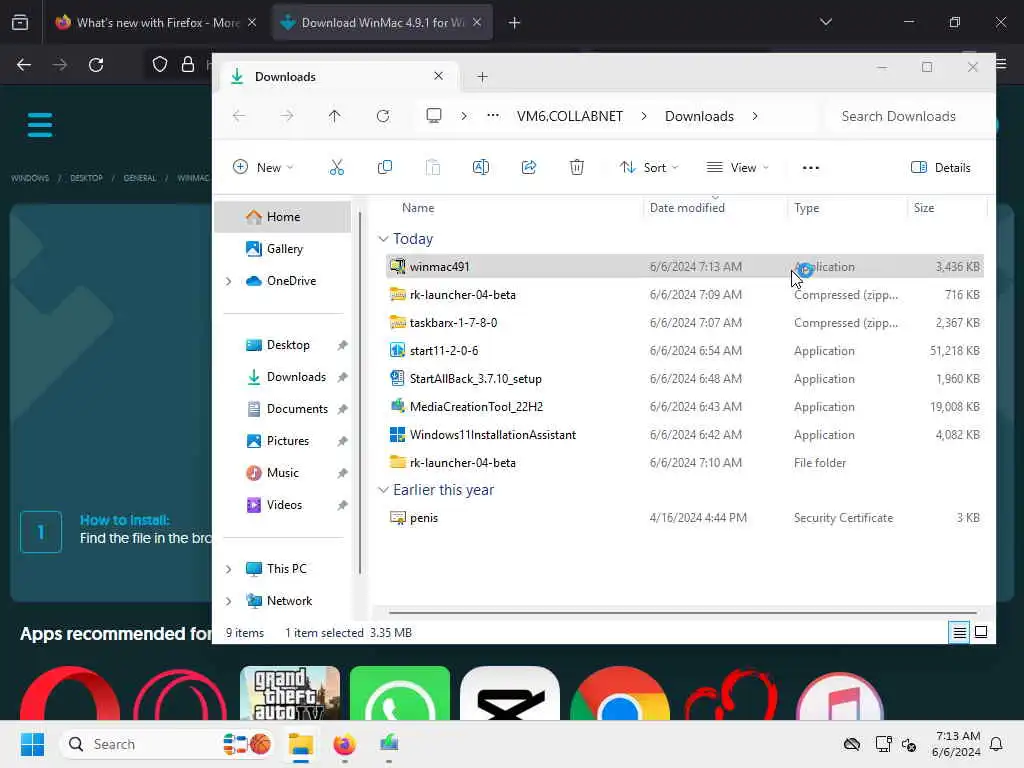Image resolution: width=1024 pixels, height=768 pixels.
Task: Select the StartAllBack_3.7.10_setup file
Action: pyautogui.click(x=684, y=379)
